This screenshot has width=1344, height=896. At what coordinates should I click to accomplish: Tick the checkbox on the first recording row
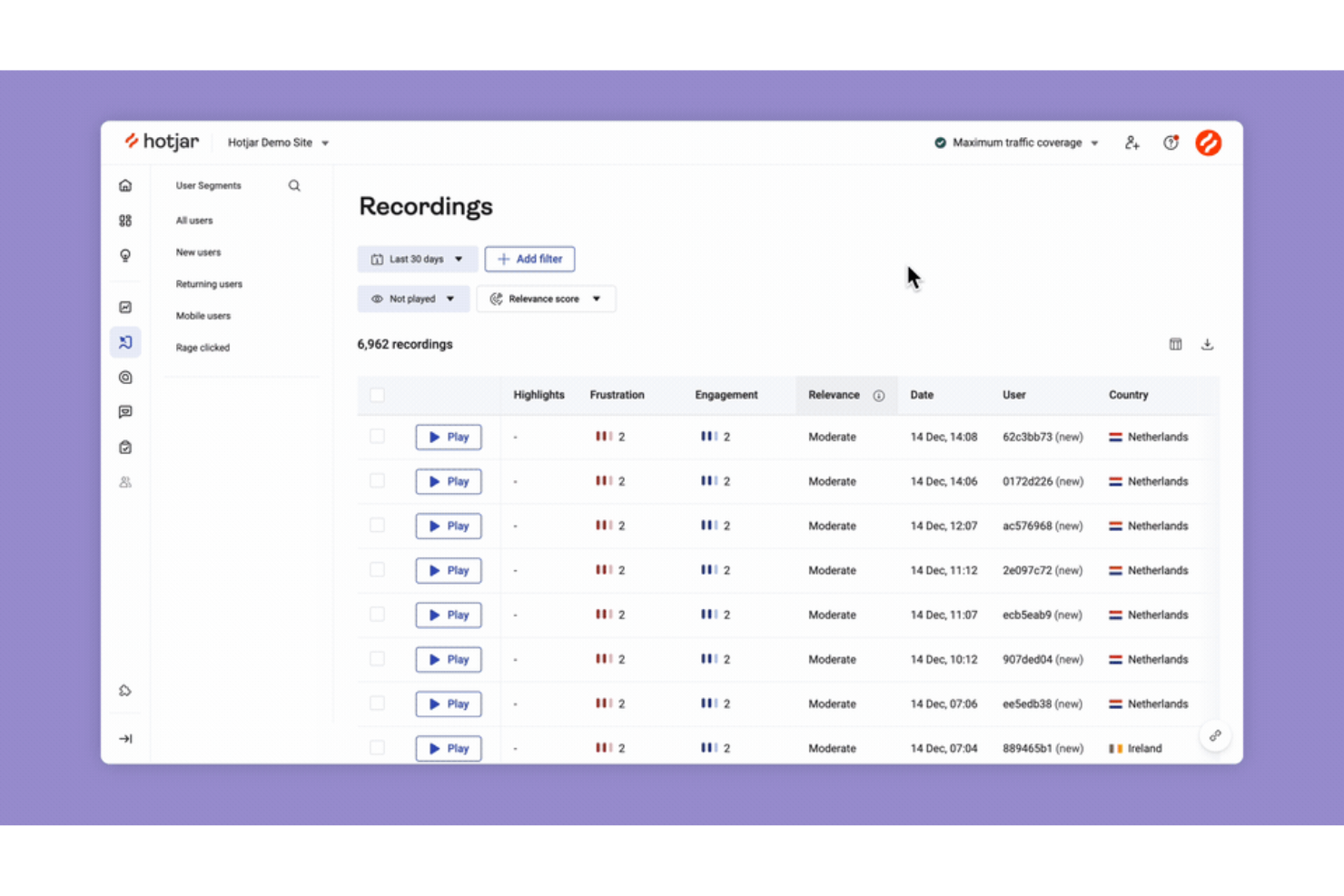pyautogui.click(x=377, y=436)
